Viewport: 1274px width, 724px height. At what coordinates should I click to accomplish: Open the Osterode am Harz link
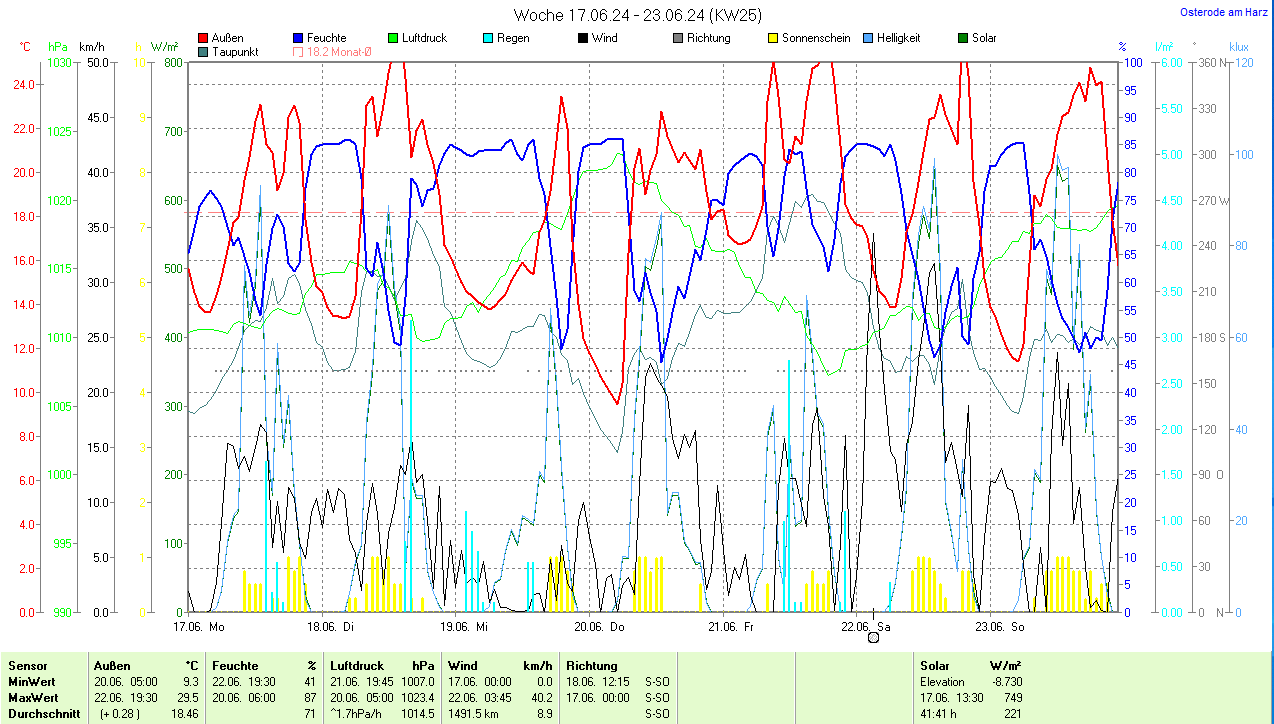1223,12
